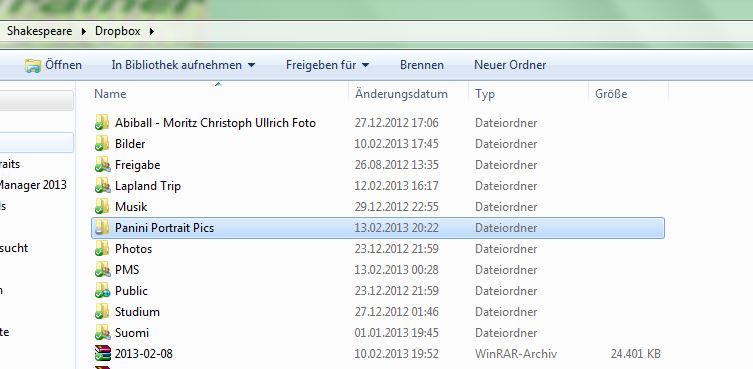Select the Photos folder name
The height and width of the screenshot is (369, 753).
coord(134,249)
